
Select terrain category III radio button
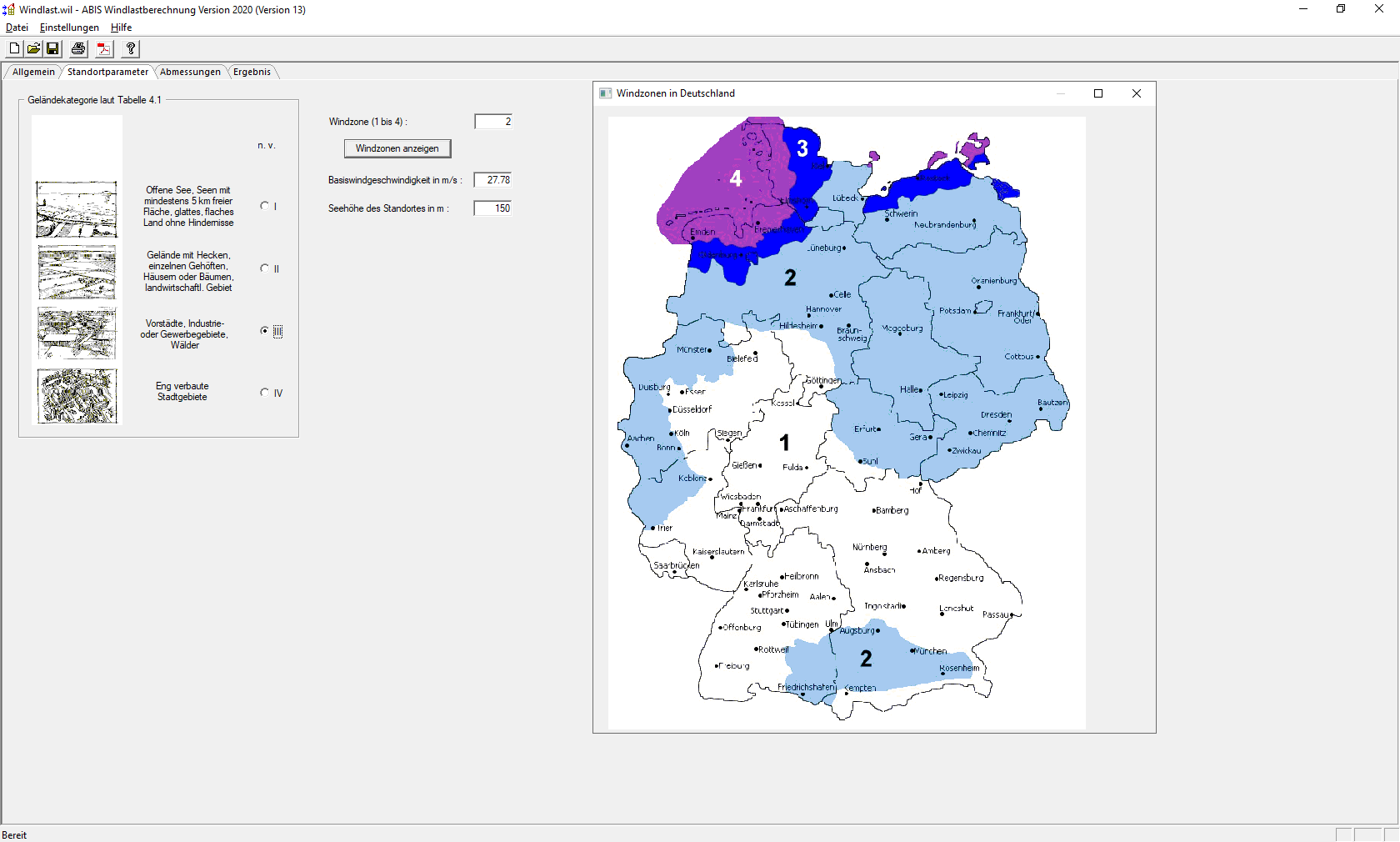click(265, 331)
